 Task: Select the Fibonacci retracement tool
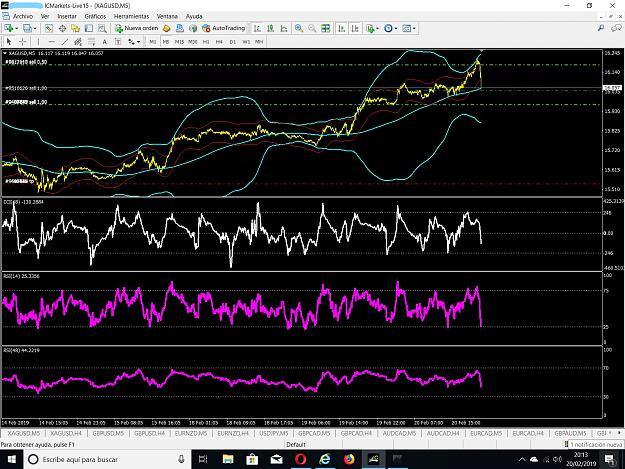tap(92, 41)
